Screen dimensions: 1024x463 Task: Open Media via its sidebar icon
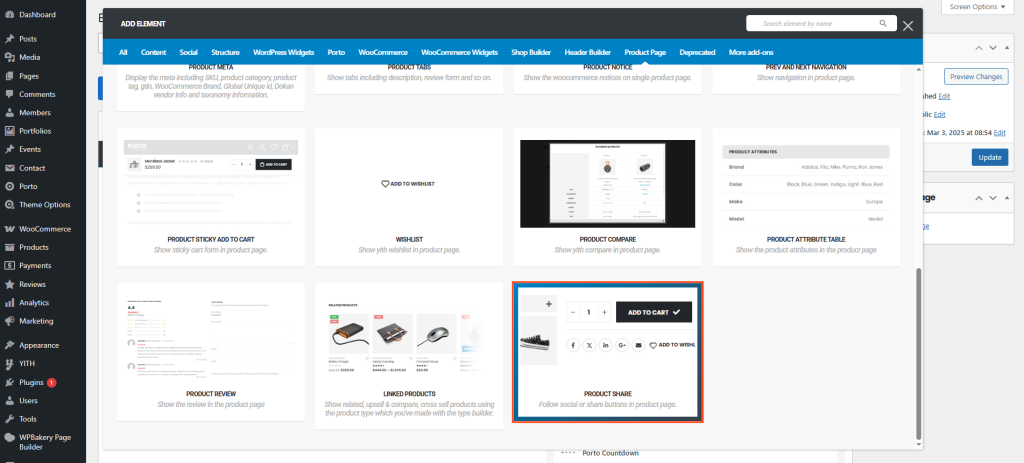pos(9,57)
